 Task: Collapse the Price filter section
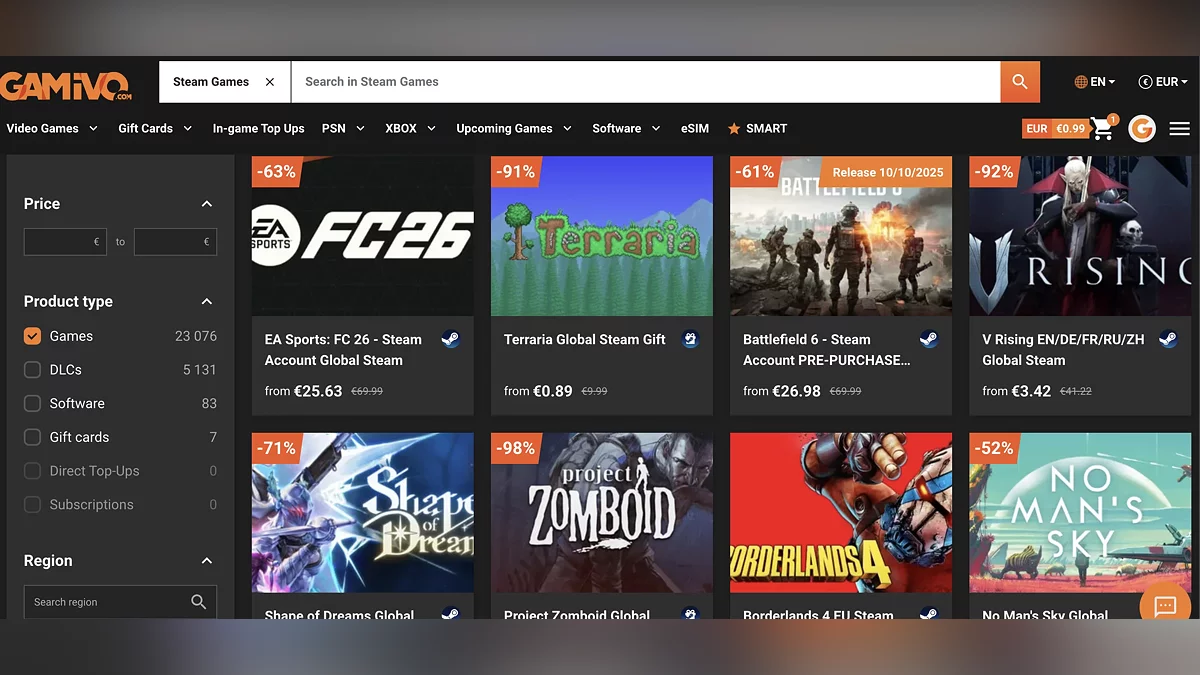click(207, 204)
